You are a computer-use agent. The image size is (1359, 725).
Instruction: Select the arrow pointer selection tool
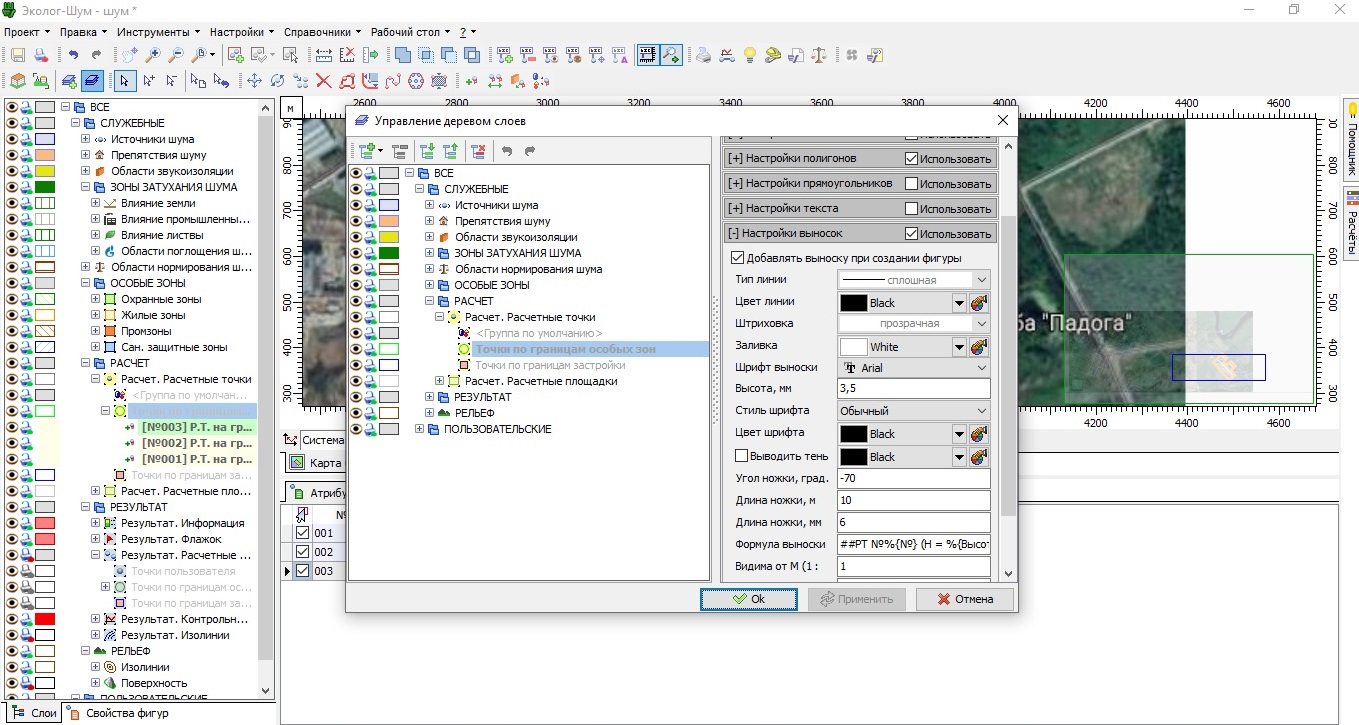click(x=124, y=81)
